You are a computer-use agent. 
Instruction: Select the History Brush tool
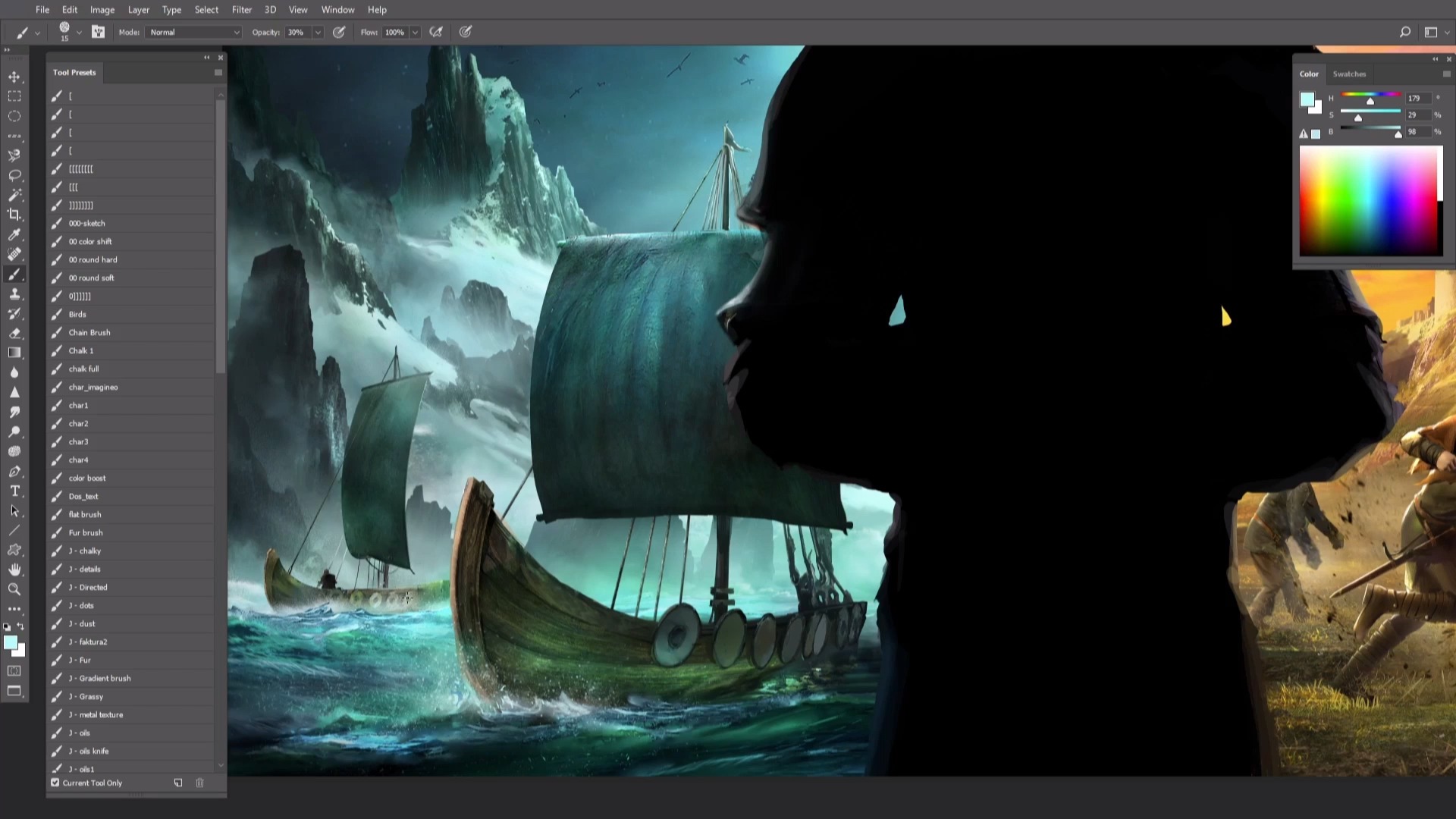pos(14,313)
